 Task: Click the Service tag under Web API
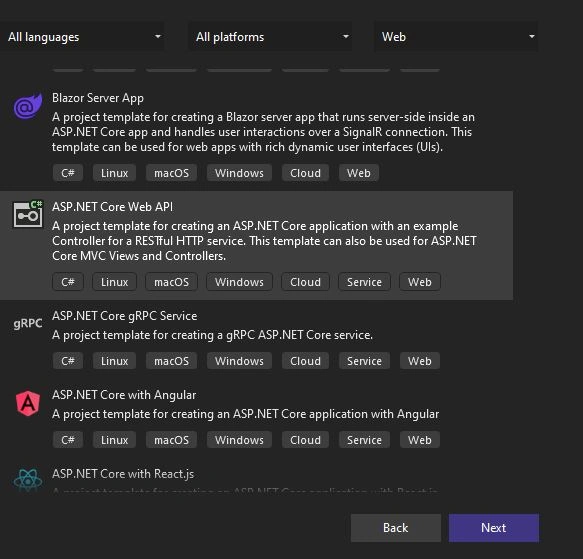click(x=364, y=282)
